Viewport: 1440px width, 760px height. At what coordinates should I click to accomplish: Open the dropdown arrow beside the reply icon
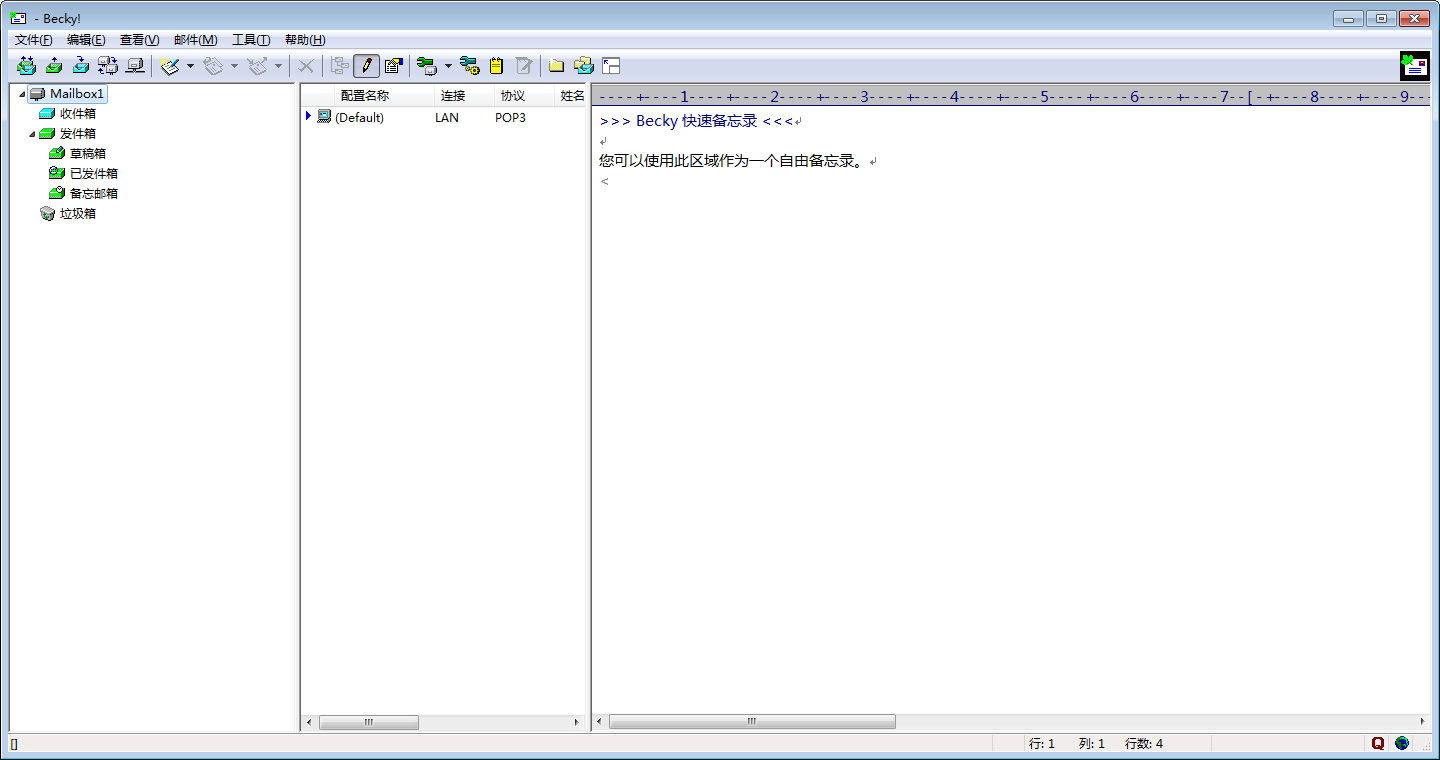[234, 66]
